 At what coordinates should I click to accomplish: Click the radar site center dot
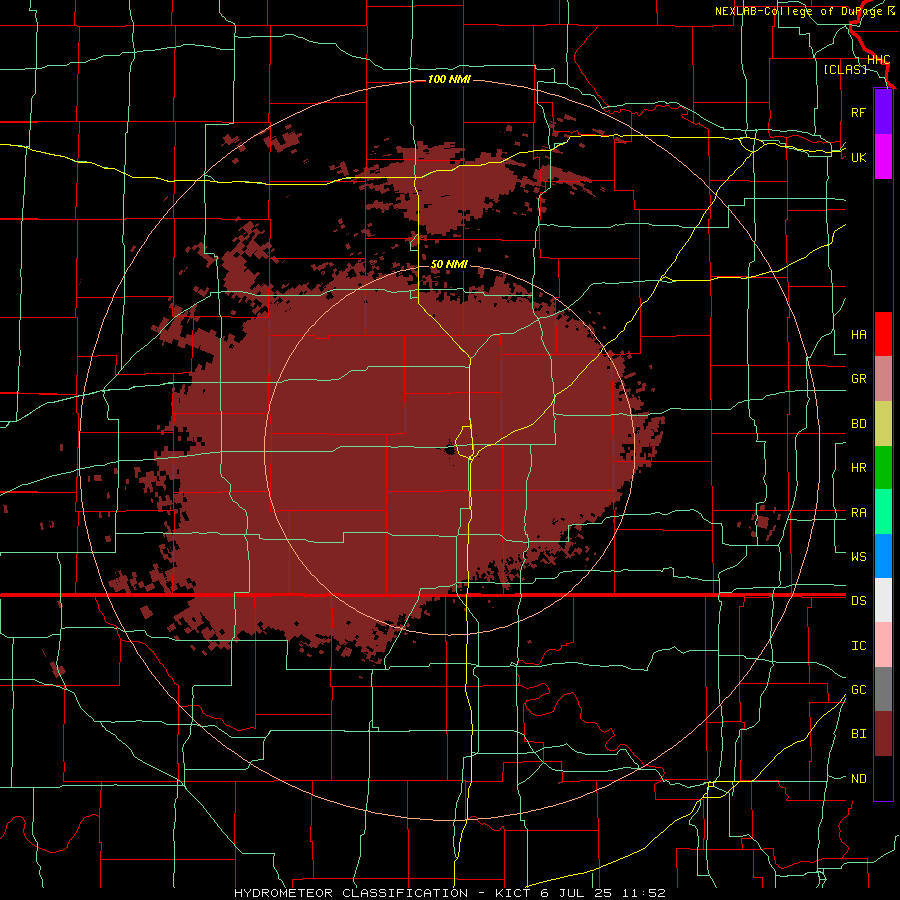[x=450, y=451]
